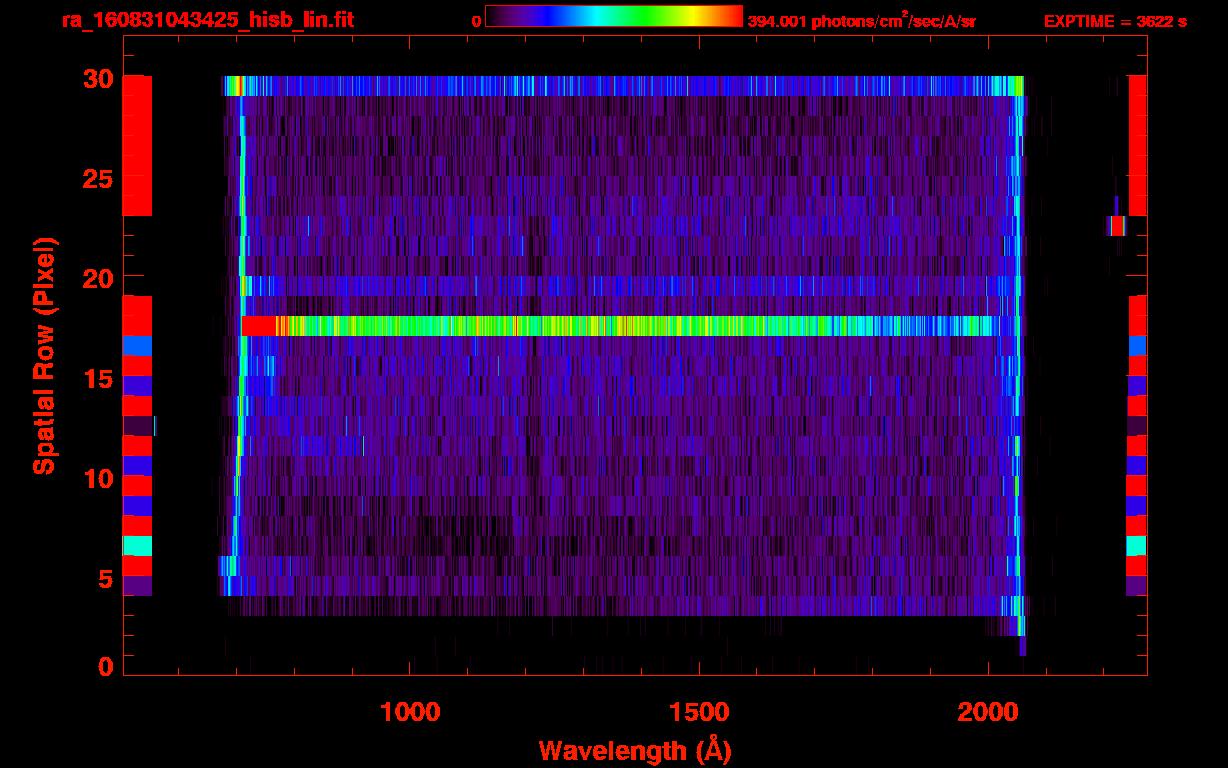The height and width of the screenshot is (768, 1228).
Task: Click the color bar minimum value 0
Action: (x=476, y=21)
